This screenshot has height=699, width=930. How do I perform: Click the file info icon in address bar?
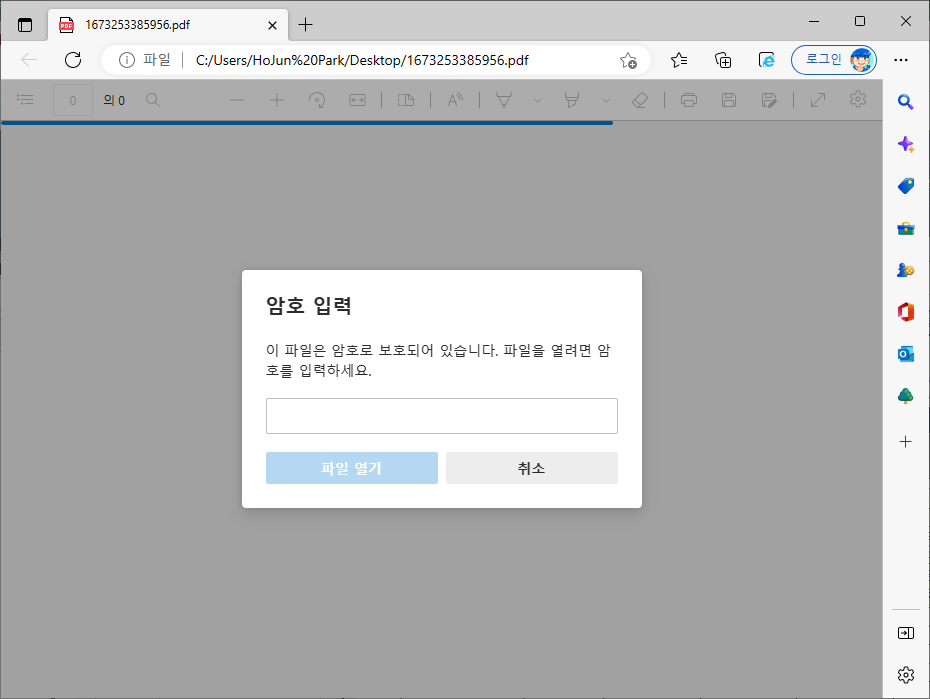pos(126,60)
